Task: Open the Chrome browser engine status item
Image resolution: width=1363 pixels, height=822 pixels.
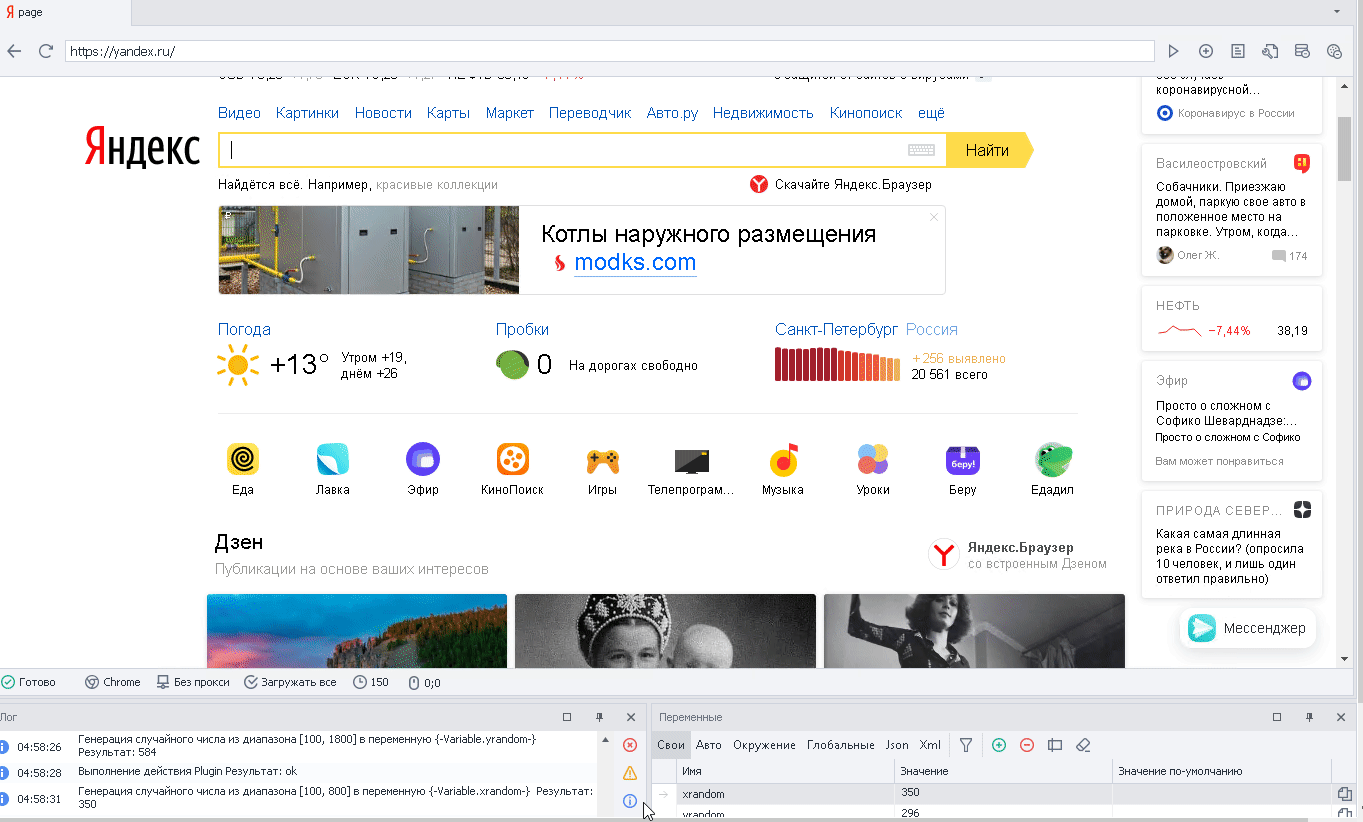Action: [113, 682]
